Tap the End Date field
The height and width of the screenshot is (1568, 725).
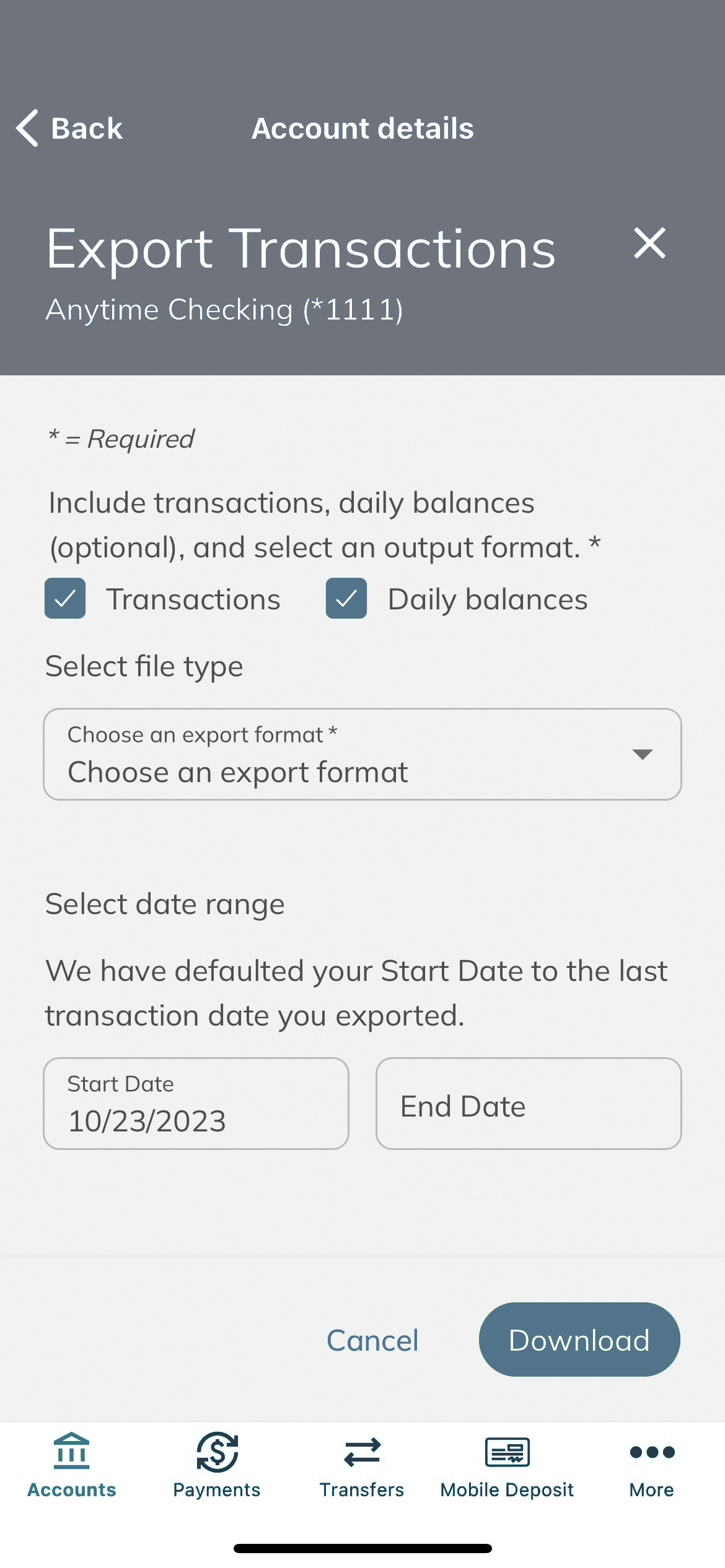pyautogui.click(x=529, y=1104)
